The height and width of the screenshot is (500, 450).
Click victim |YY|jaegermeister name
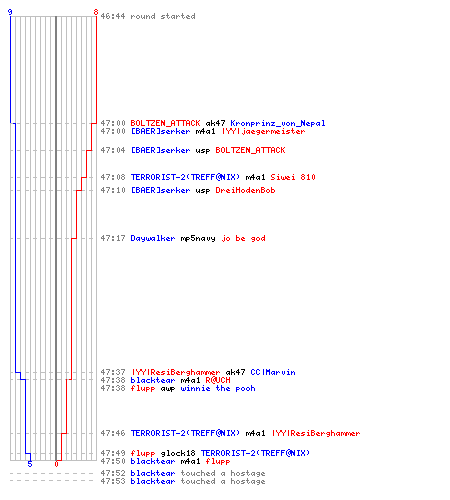click(x=263, y=131)
